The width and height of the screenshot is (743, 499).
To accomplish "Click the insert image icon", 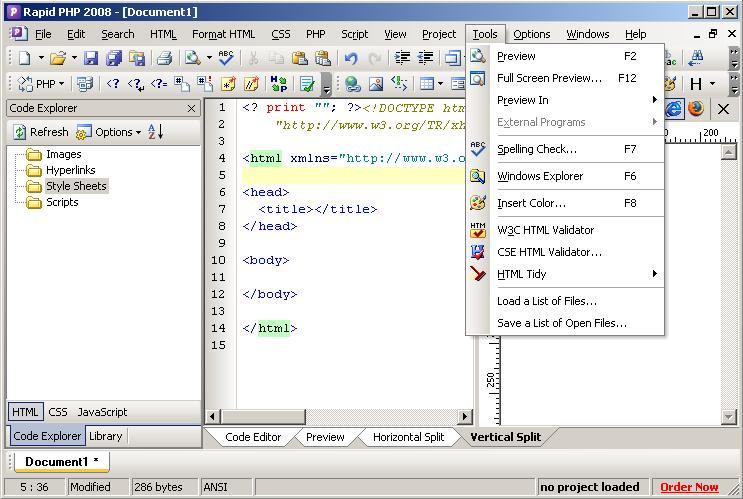I will point(376,84).
